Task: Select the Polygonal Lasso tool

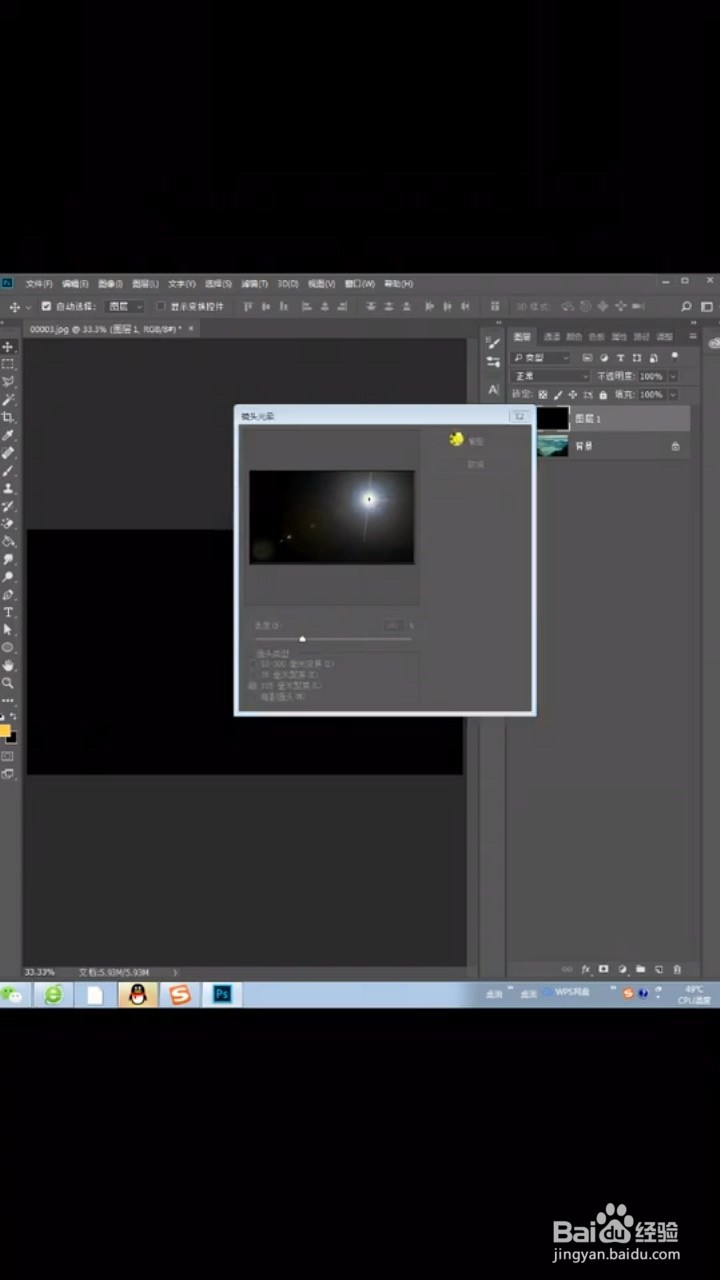Action: click(x=8, y=382)
